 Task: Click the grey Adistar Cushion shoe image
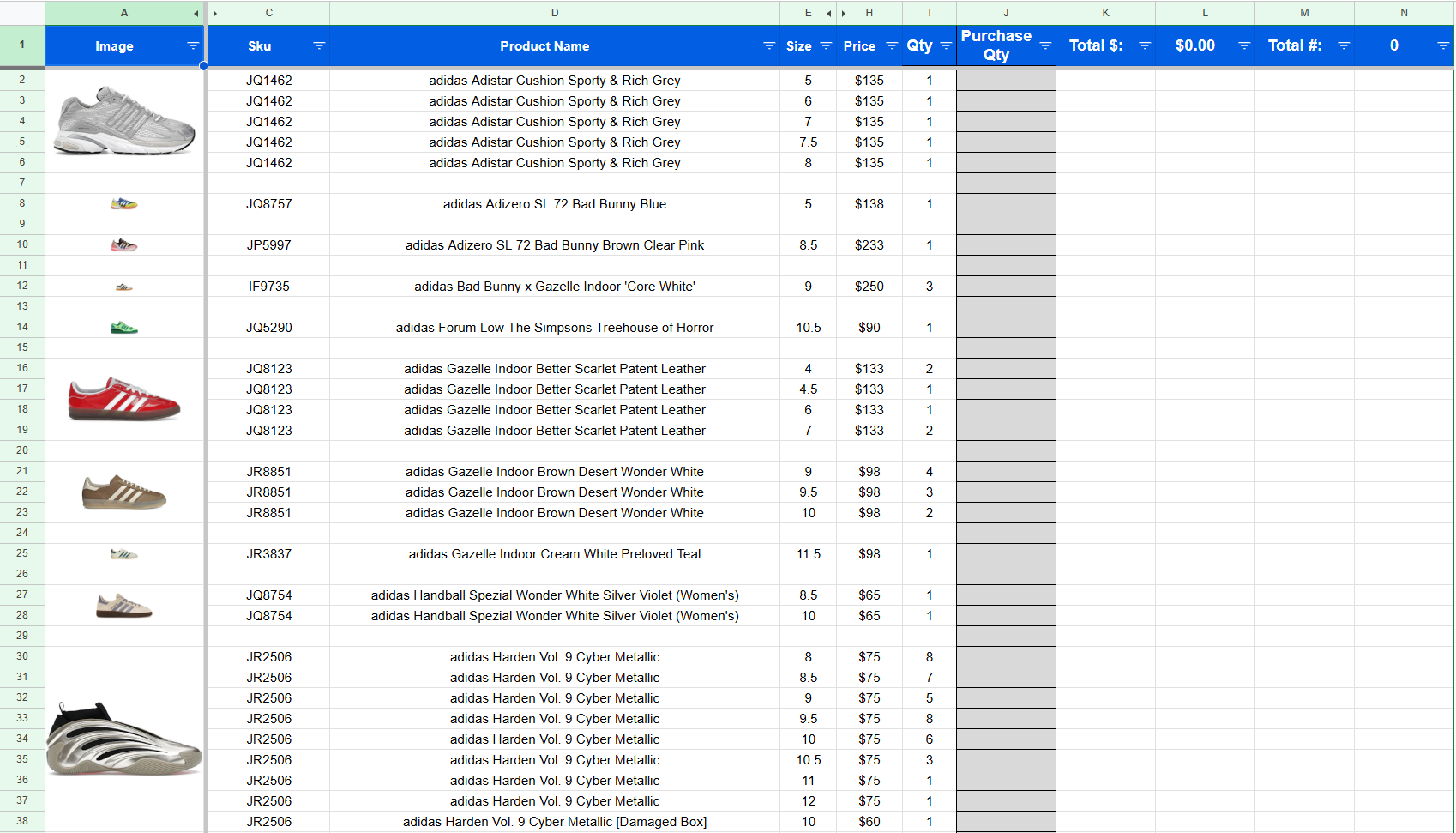(123, 120)
